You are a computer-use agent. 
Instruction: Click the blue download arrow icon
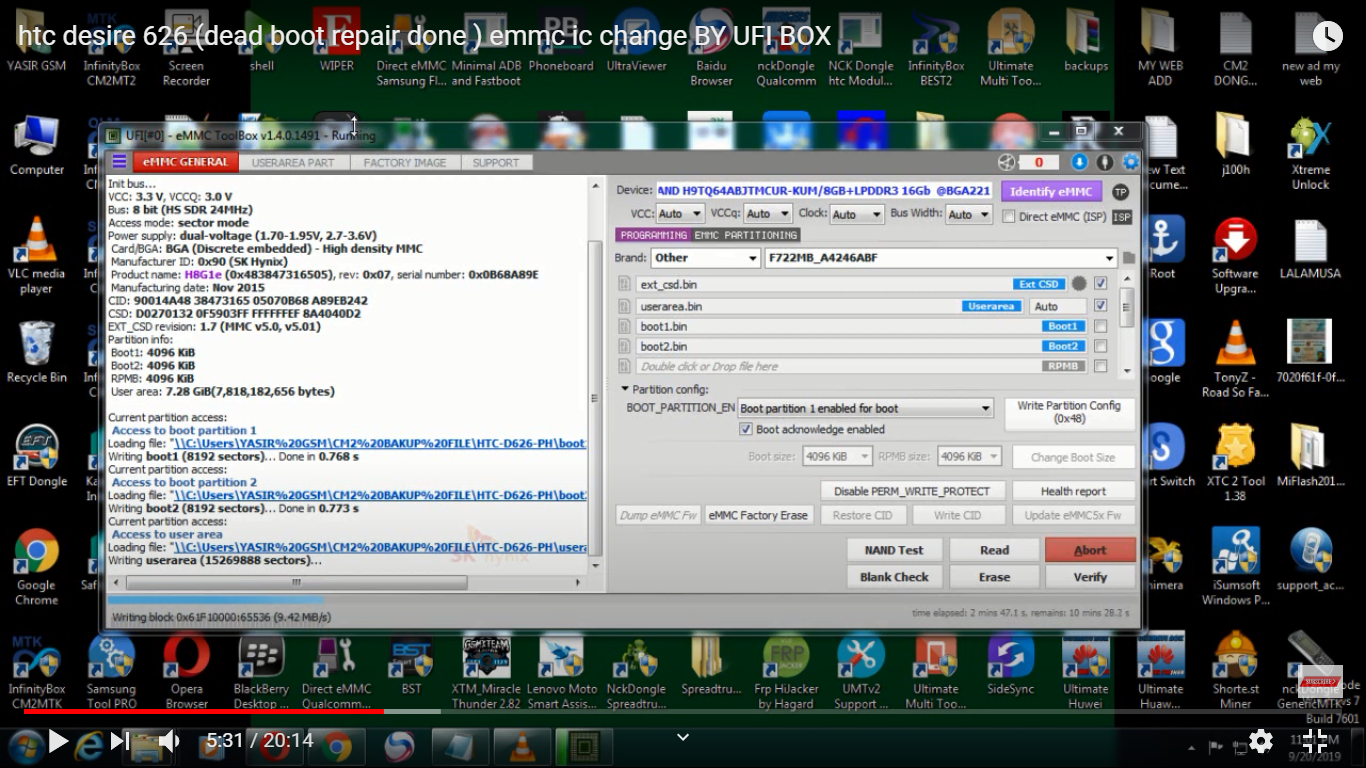(x=1080, y=162)
